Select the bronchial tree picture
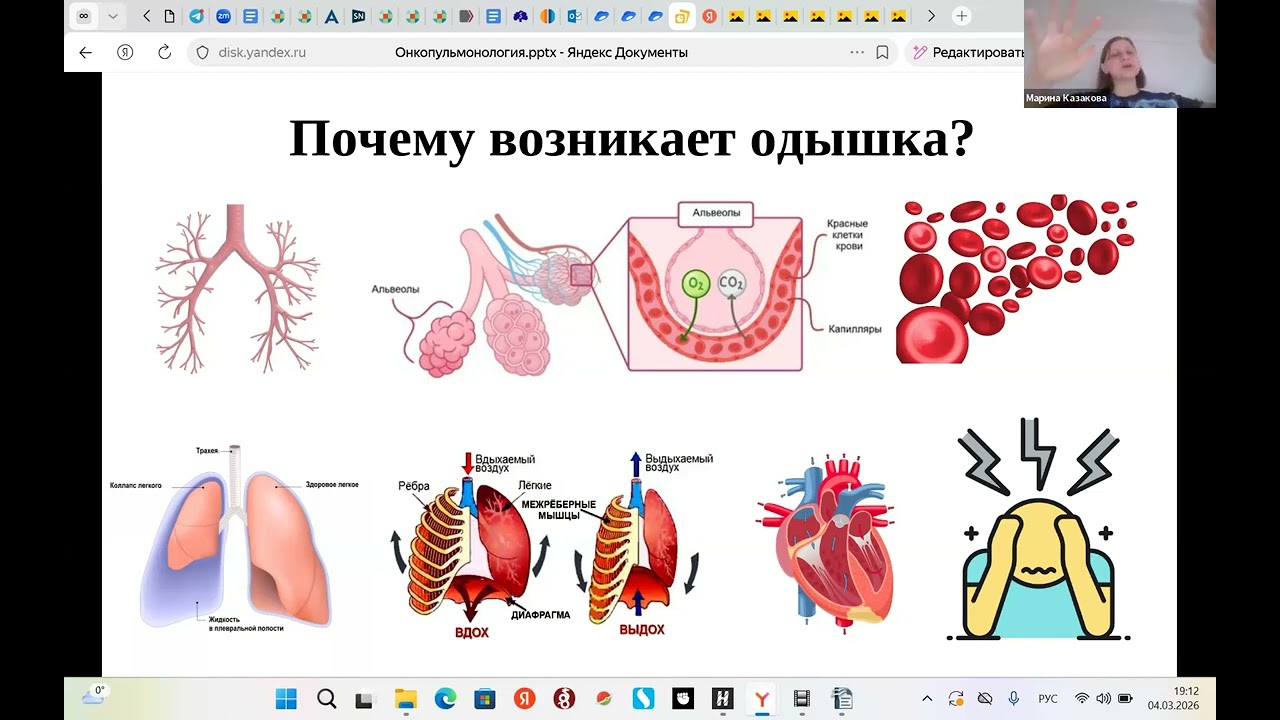 238,288
